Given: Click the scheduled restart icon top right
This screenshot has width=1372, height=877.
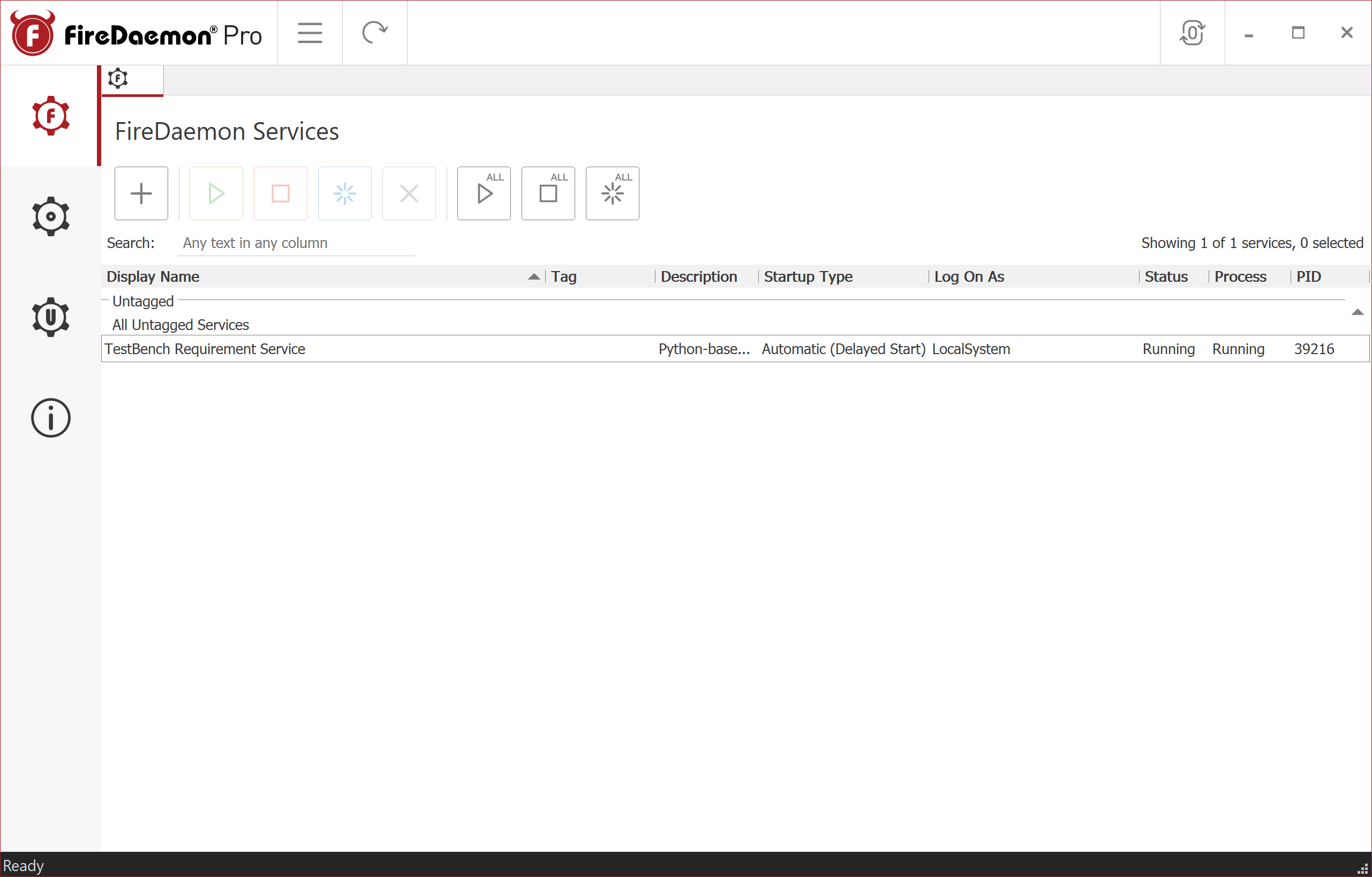Looking at the screenshot, I should click(1192, 33).
